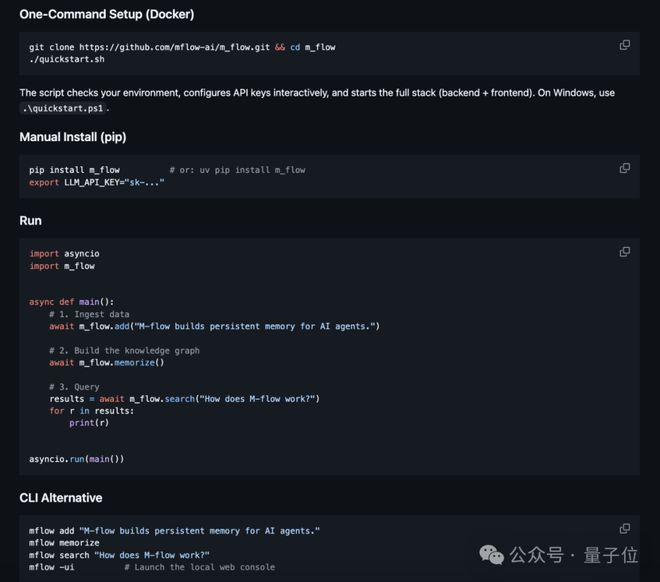Viewport: 660px width, 582px height.
Task: Click the m_flow.search query line
Action: coord(184,399)
